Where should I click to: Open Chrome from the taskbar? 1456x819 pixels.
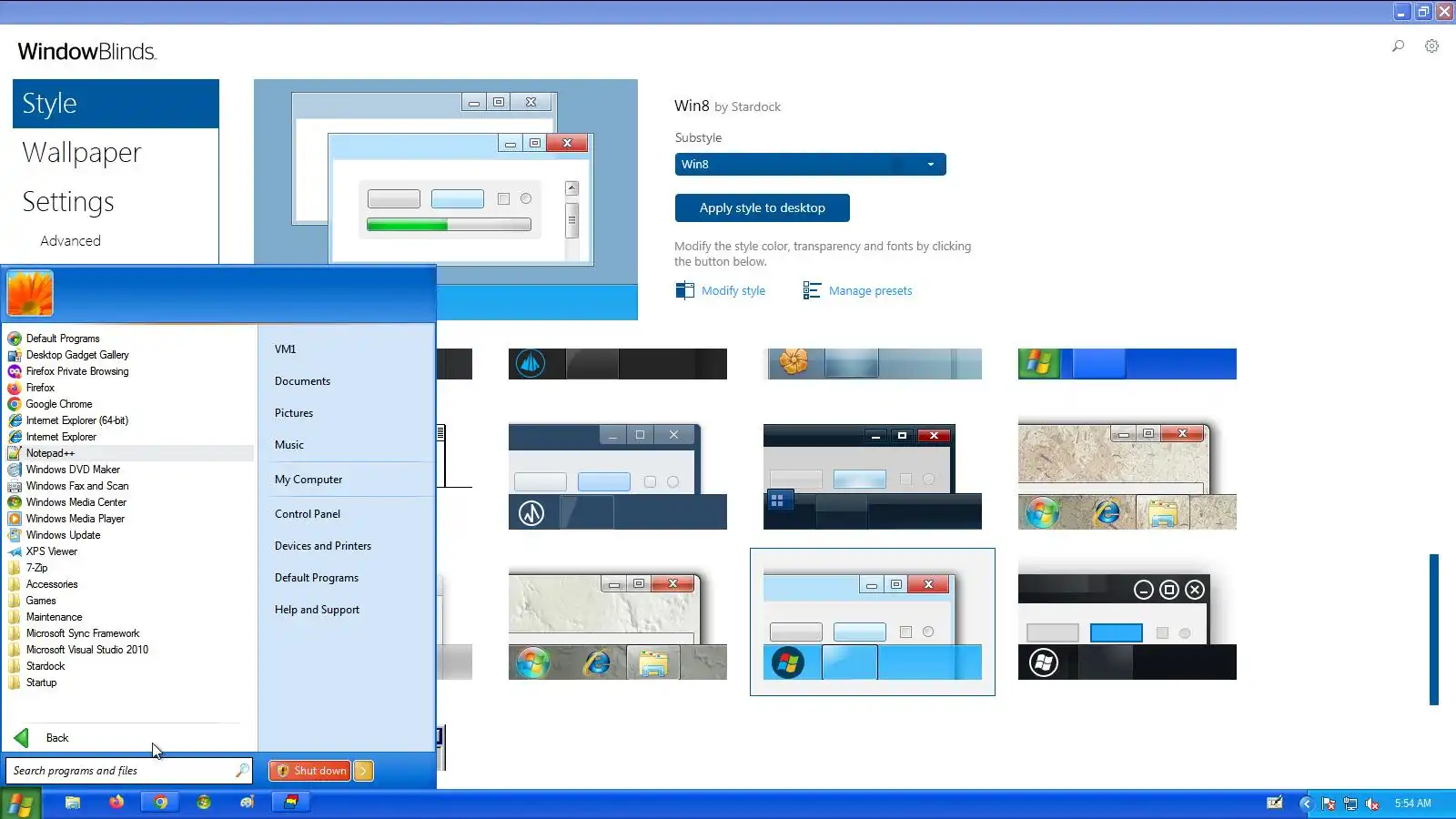click(160, 803)
